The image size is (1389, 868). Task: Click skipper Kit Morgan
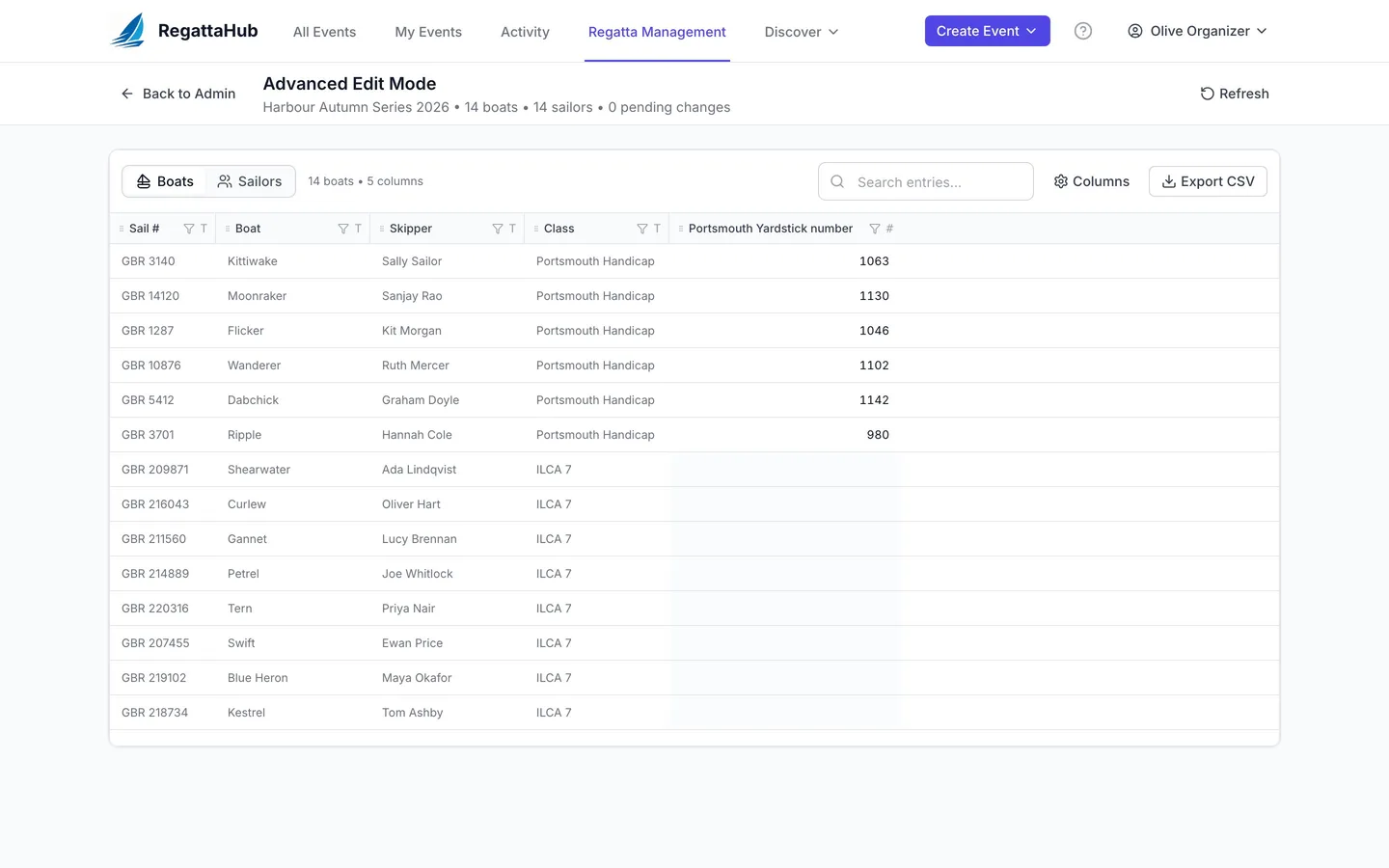pos(412,331)
